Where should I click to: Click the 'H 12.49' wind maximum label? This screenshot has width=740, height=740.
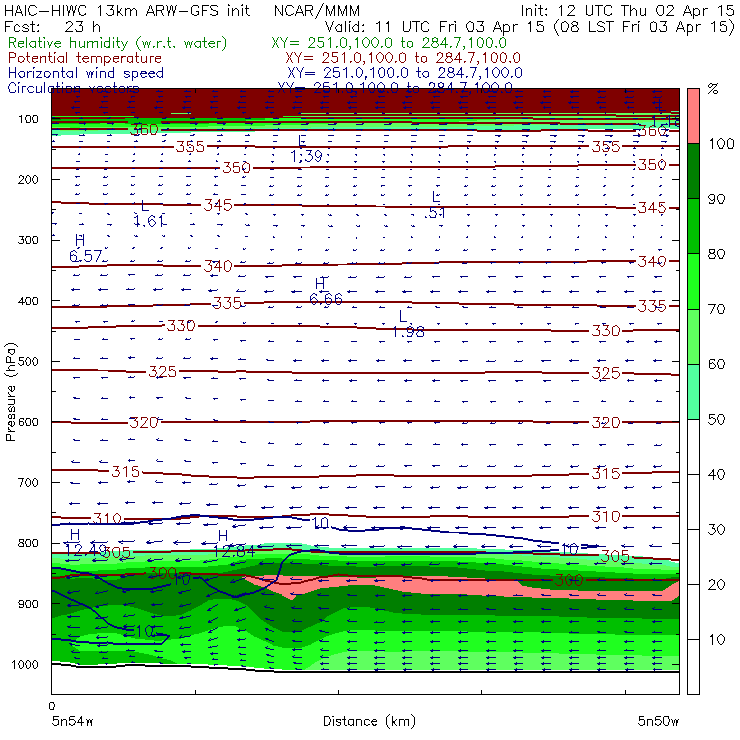click(x=85, y=543)
